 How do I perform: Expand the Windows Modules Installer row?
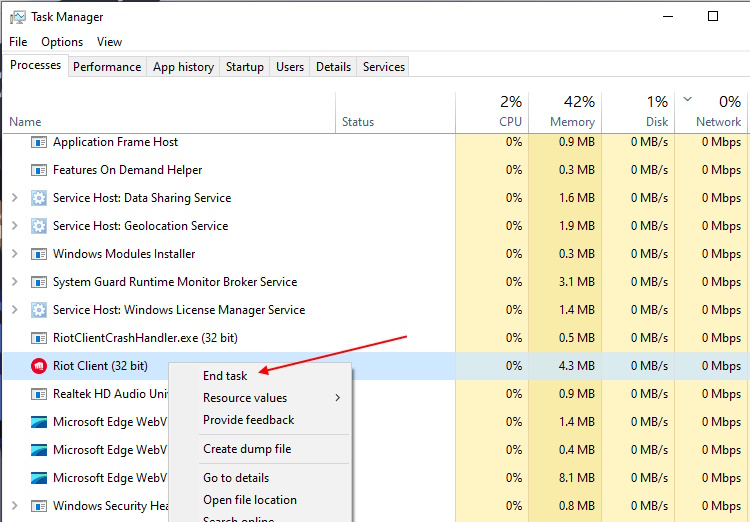pyautogui.click(x=15, y=254)
